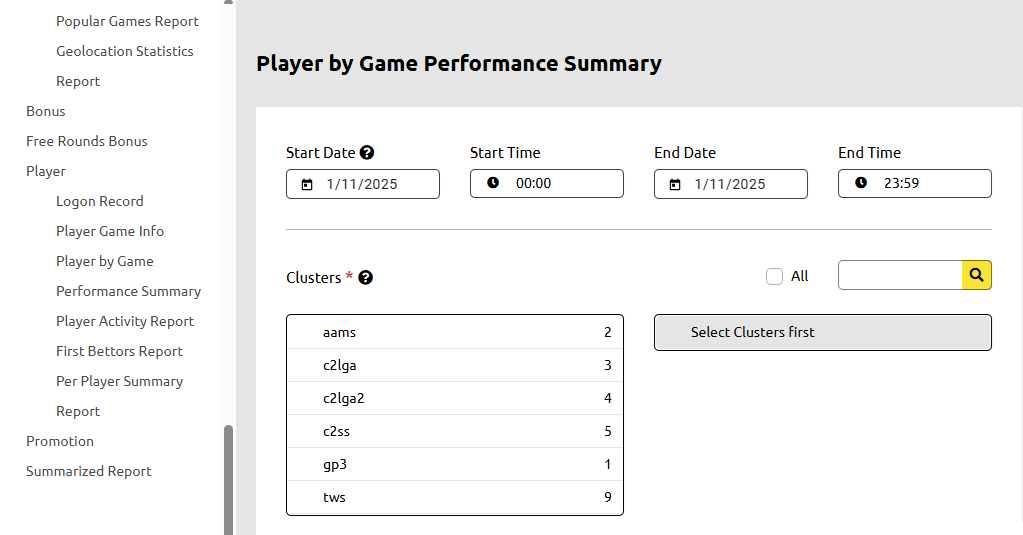
Task: Click clock icon in End Time field
Action: (861, 183)
